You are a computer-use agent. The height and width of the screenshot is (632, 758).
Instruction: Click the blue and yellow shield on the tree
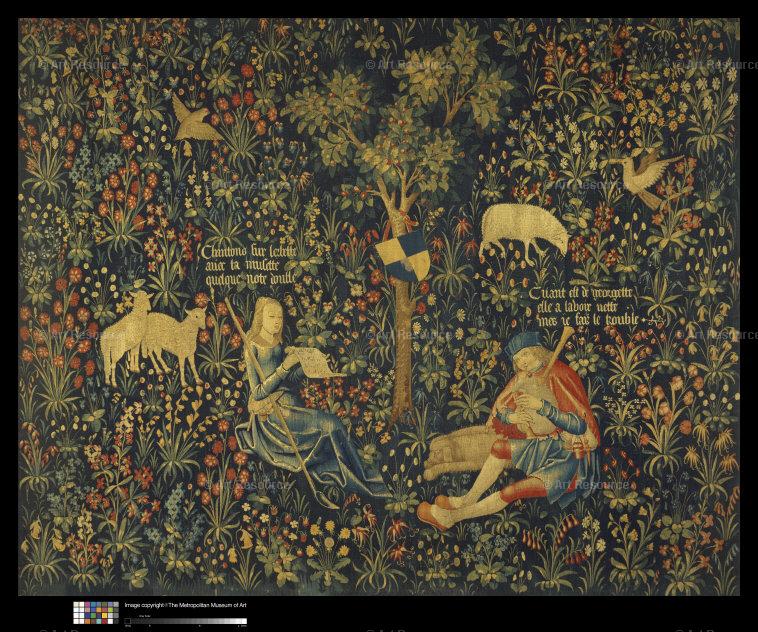[x=402, y=255]
